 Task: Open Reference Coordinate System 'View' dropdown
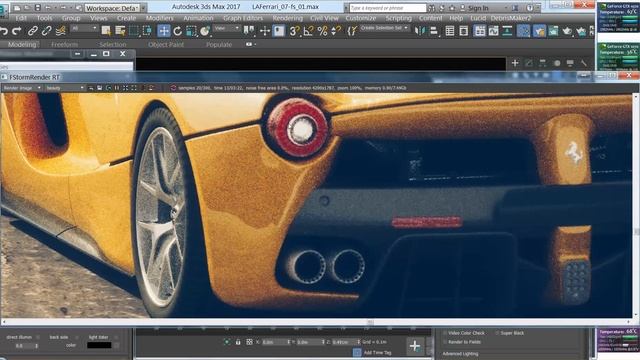(227, 28)
